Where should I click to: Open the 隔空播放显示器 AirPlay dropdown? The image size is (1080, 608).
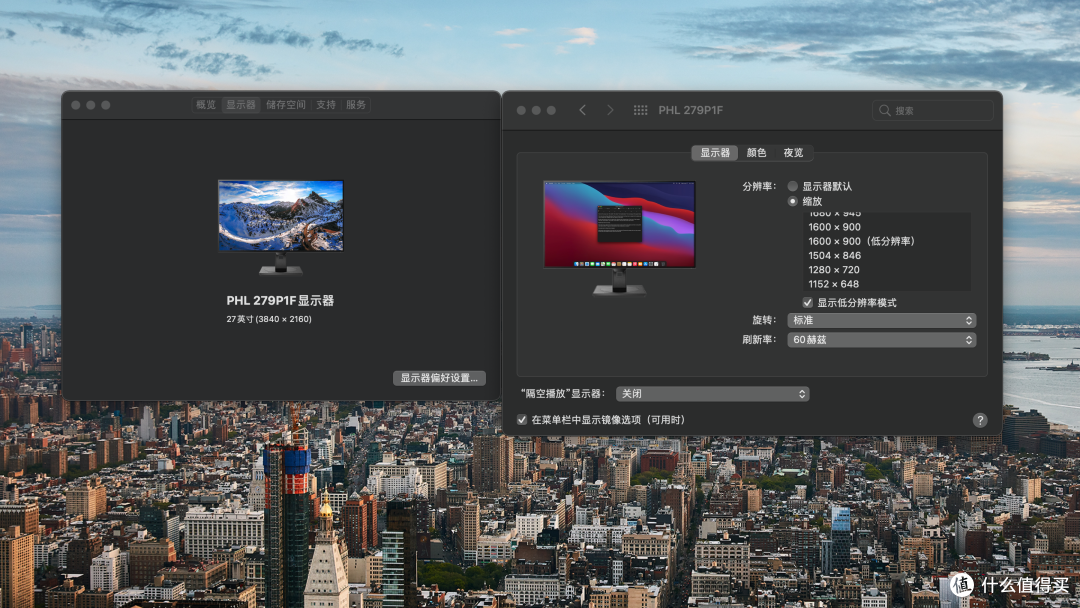coord(713,393)
